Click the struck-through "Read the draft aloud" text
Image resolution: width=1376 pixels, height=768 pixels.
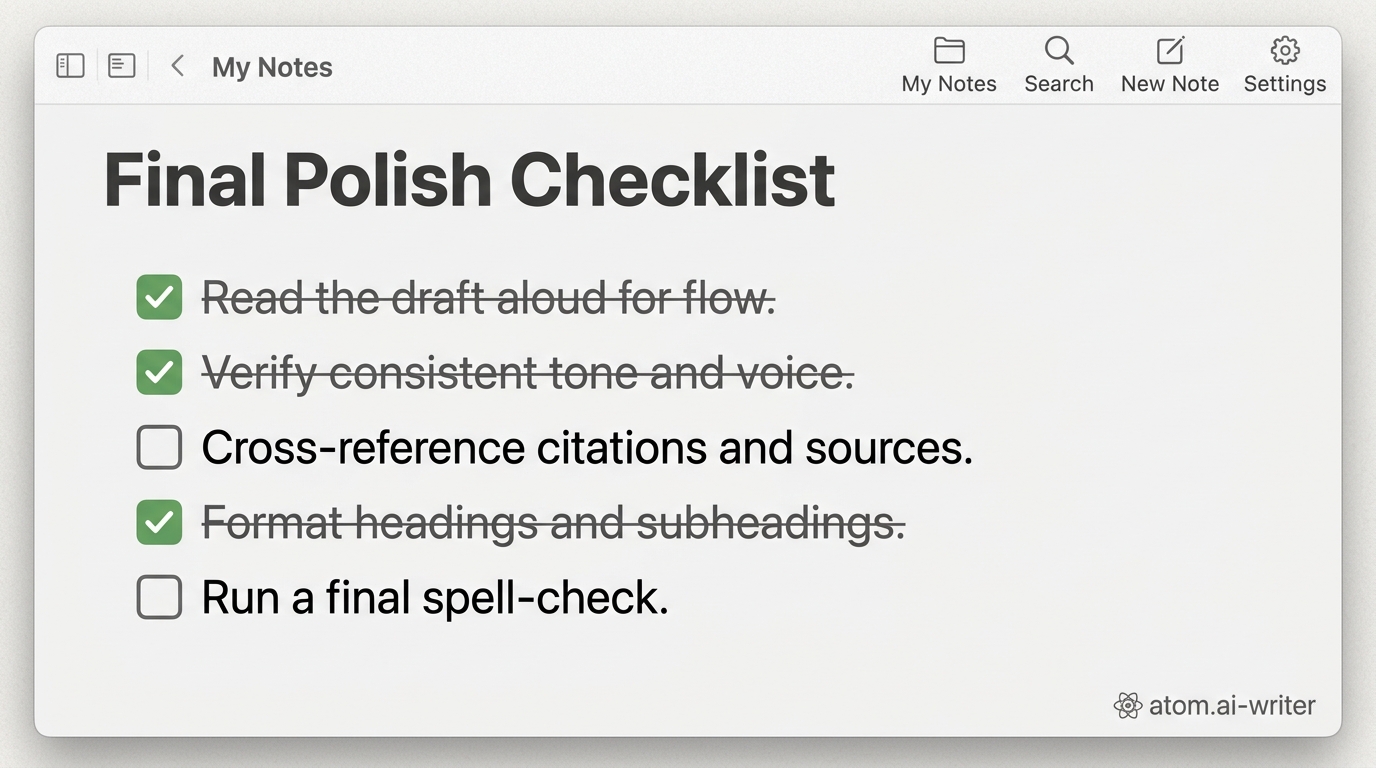pos(488,298)
